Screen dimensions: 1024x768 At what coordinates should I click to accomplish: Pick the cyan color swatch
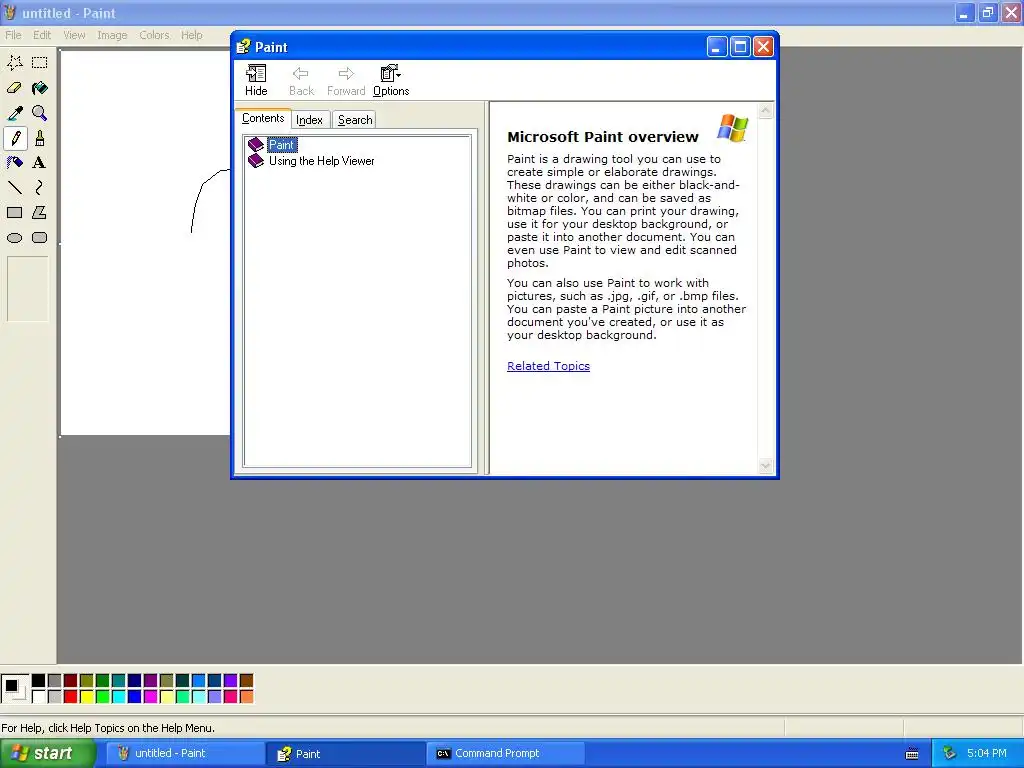click(118, 697)
